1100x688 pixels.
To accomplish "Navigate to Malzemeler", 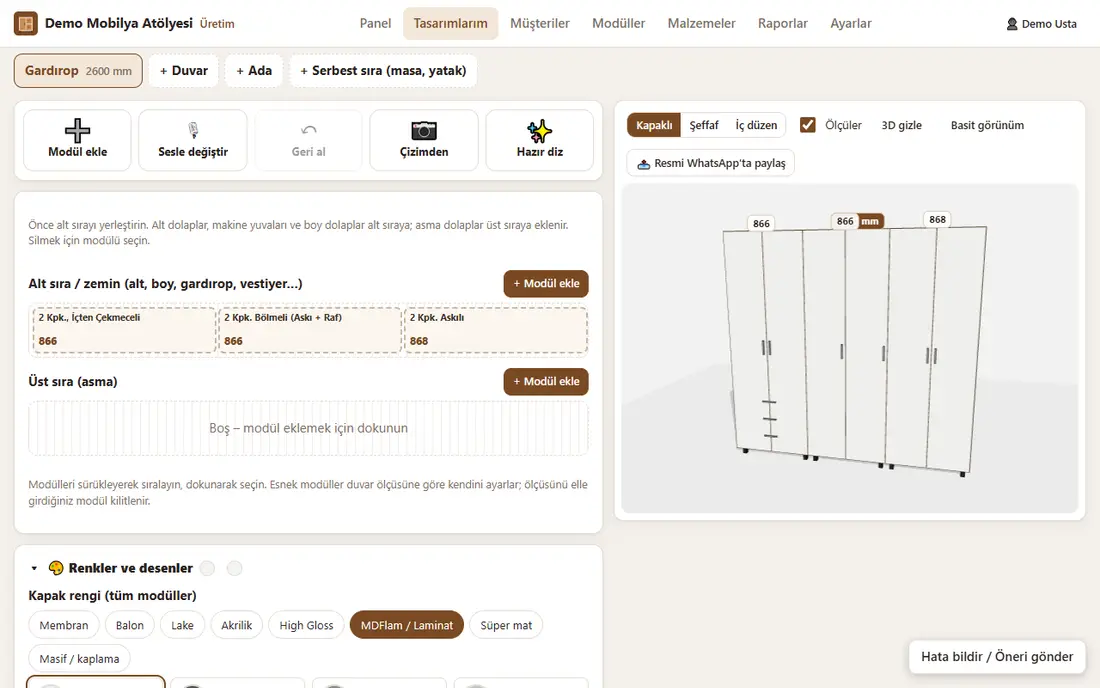I will tap(702, 23).
